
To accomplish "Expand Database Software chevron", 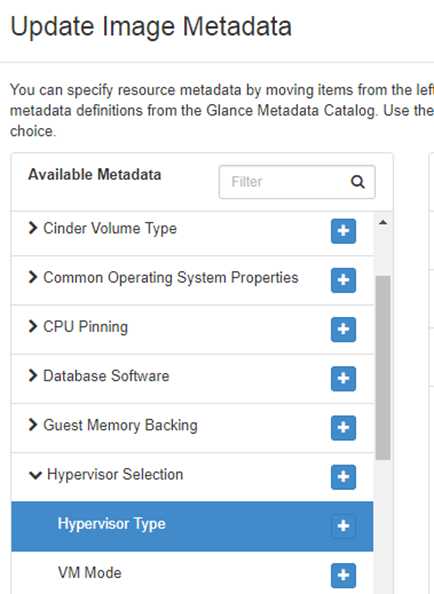I will (x=33, y=375).
